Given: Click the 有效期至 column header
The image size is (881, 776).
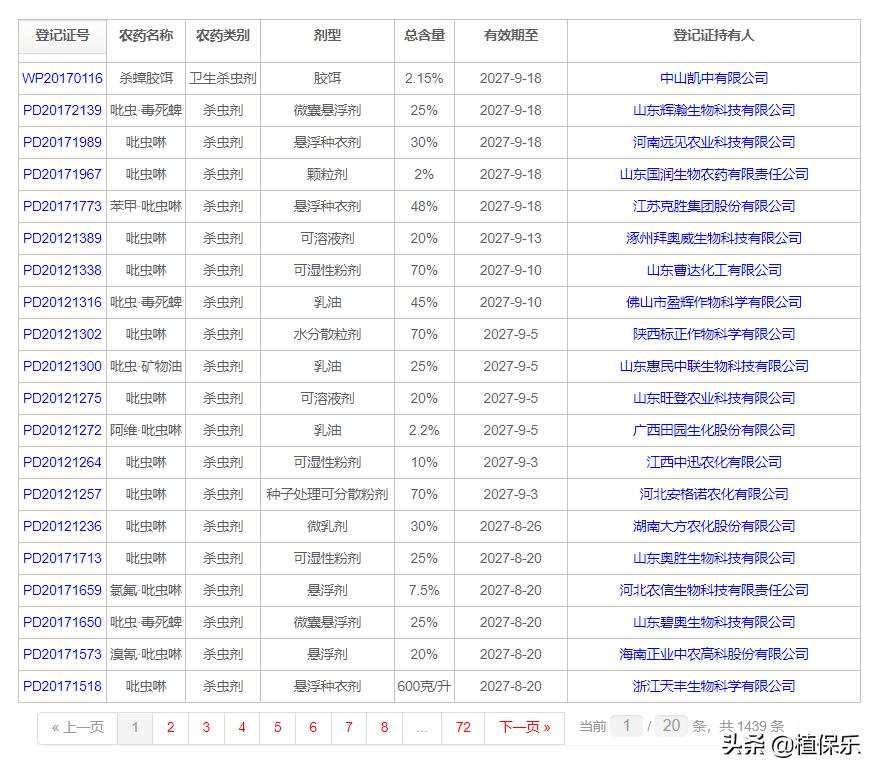Looking at the screenshot, I should (510, 33).
